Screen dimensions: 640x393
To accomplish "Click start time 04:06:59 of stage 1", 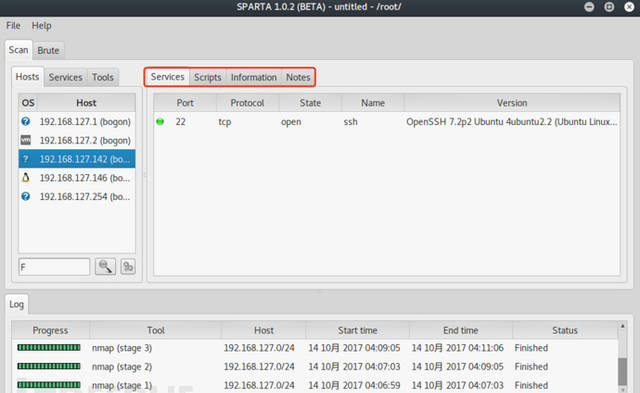I will 354,385.
